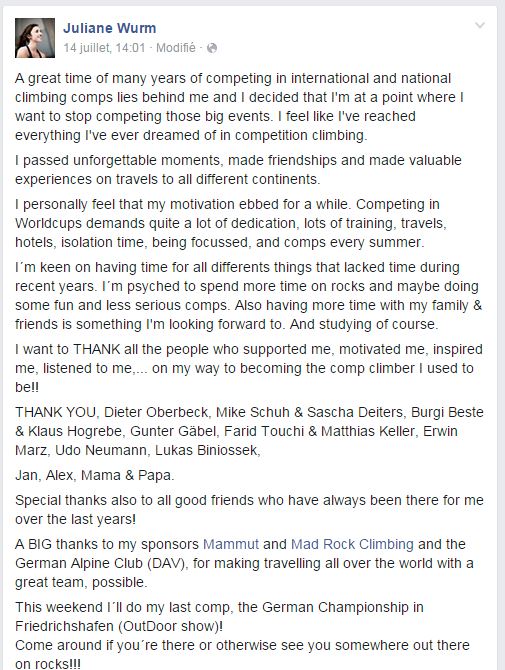Screen dimensions: 505x670
Task: Click the German Alpine Club (DAV) text
Action: click(102, 563)
